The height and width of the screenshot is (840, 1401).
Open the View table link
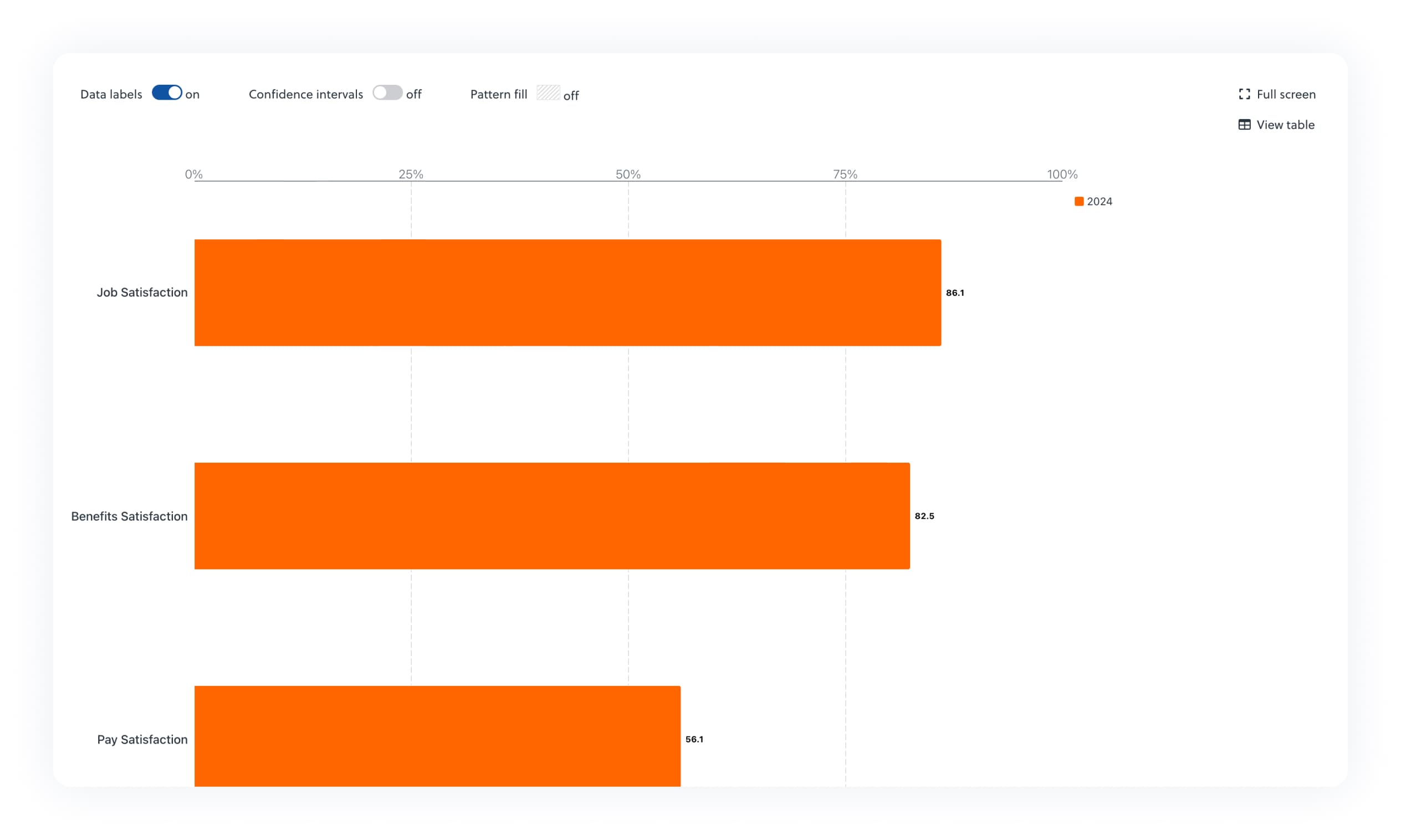pos(1285,125)
